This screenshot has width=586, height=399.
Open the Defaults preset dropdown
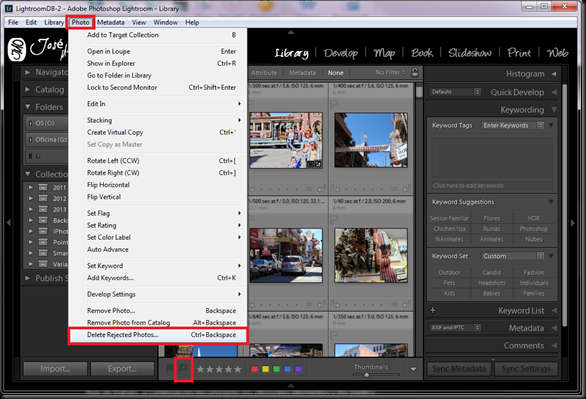coord(455,92)
